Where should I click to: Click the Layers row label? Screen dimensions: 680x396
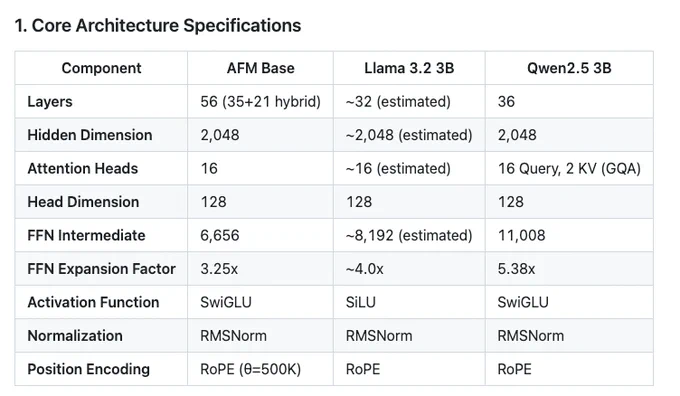pyautogui.click(x=50, y=101)
